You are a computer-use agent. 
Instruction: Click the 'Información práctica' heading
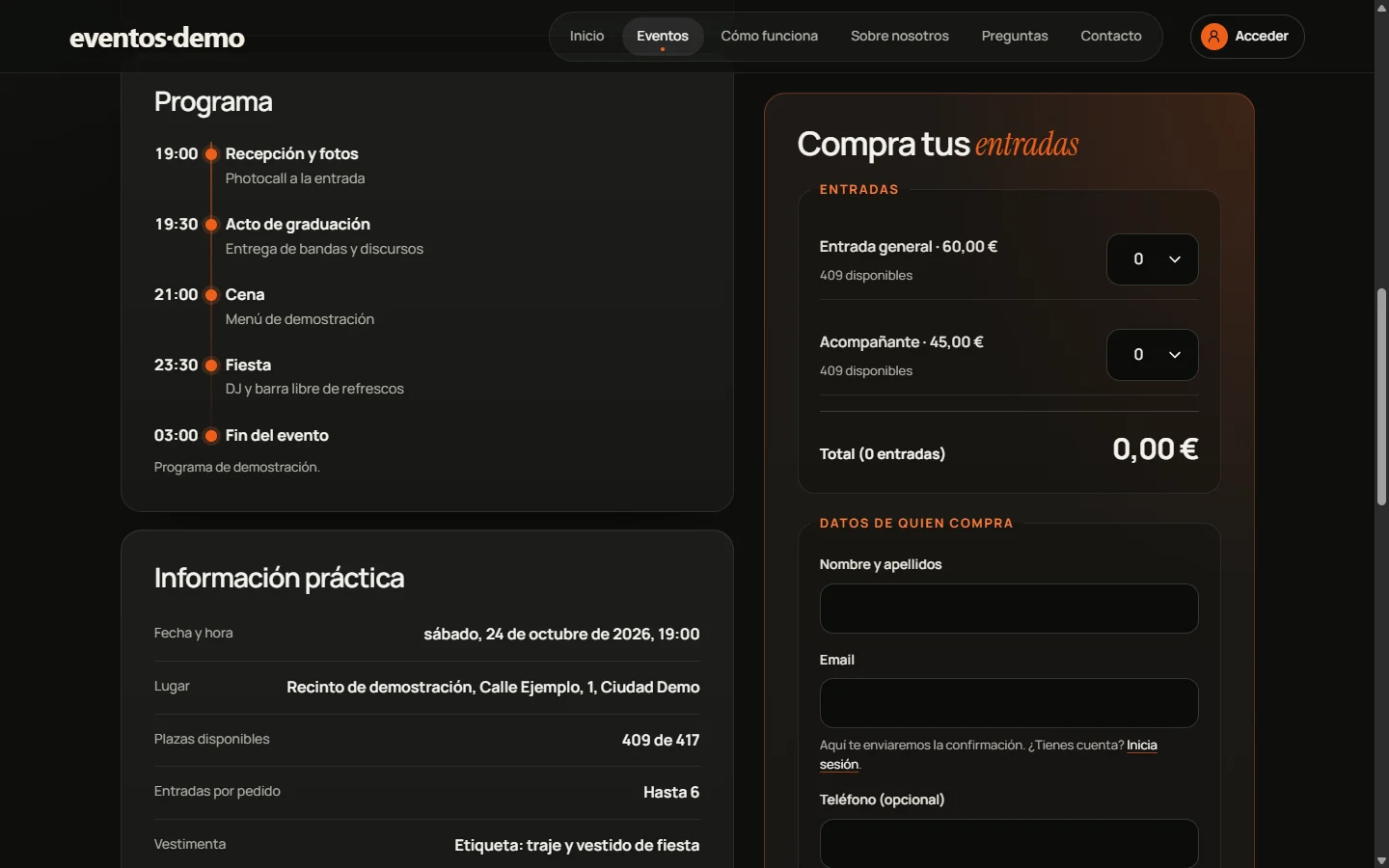pyautogui.click(x=279, y=578)
